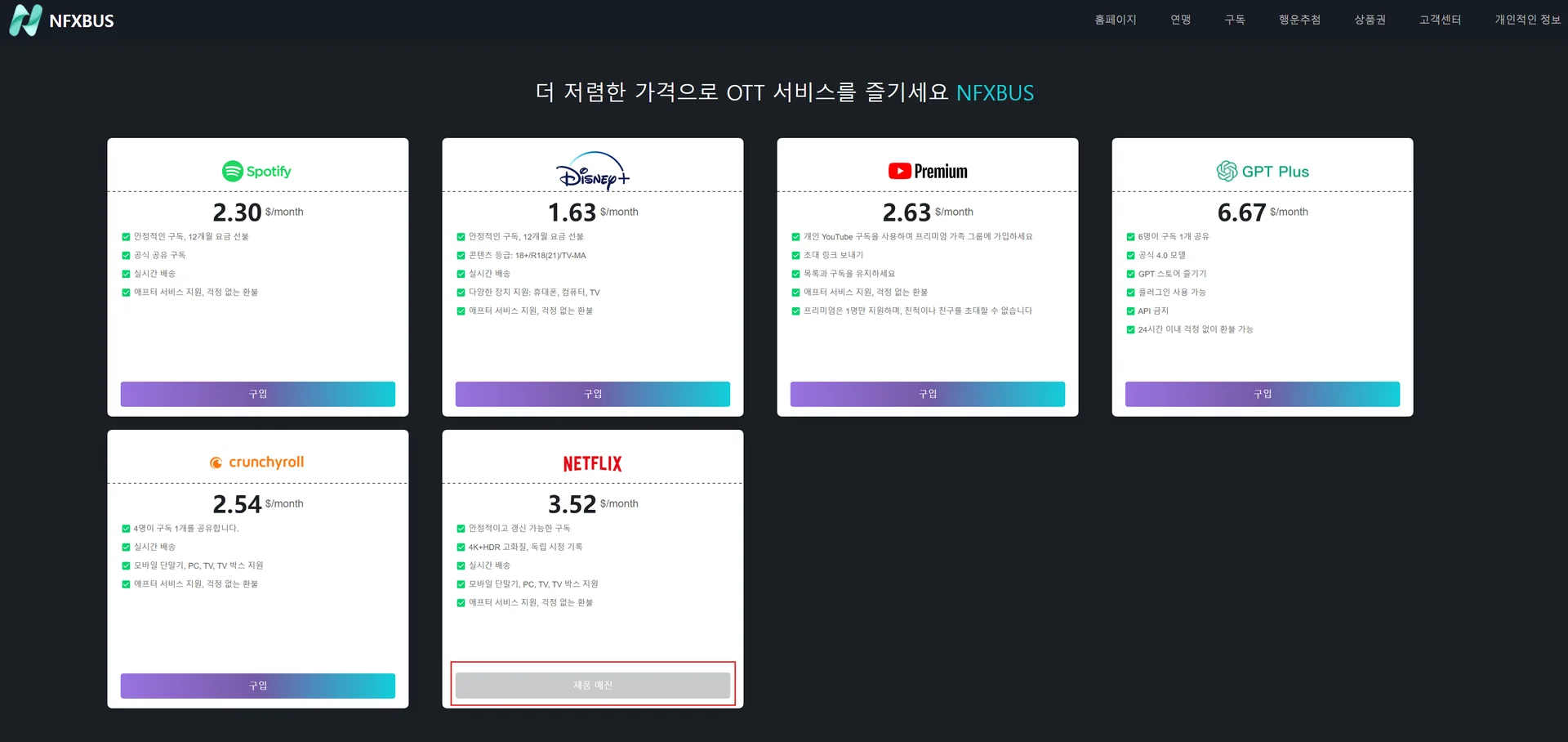Click the Disney+ price '1.63'

(x=572, y=212)
